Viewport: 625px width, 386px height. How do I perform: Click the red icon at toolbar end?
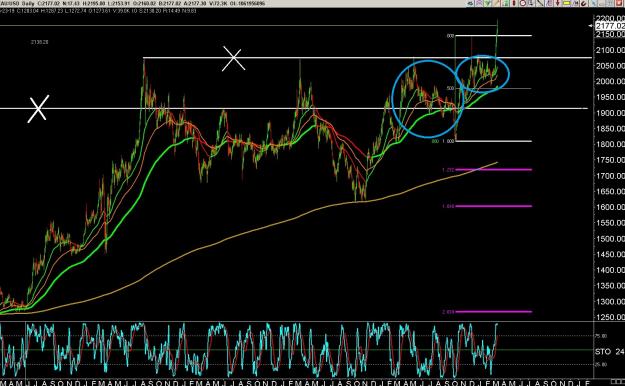(619, 3)
